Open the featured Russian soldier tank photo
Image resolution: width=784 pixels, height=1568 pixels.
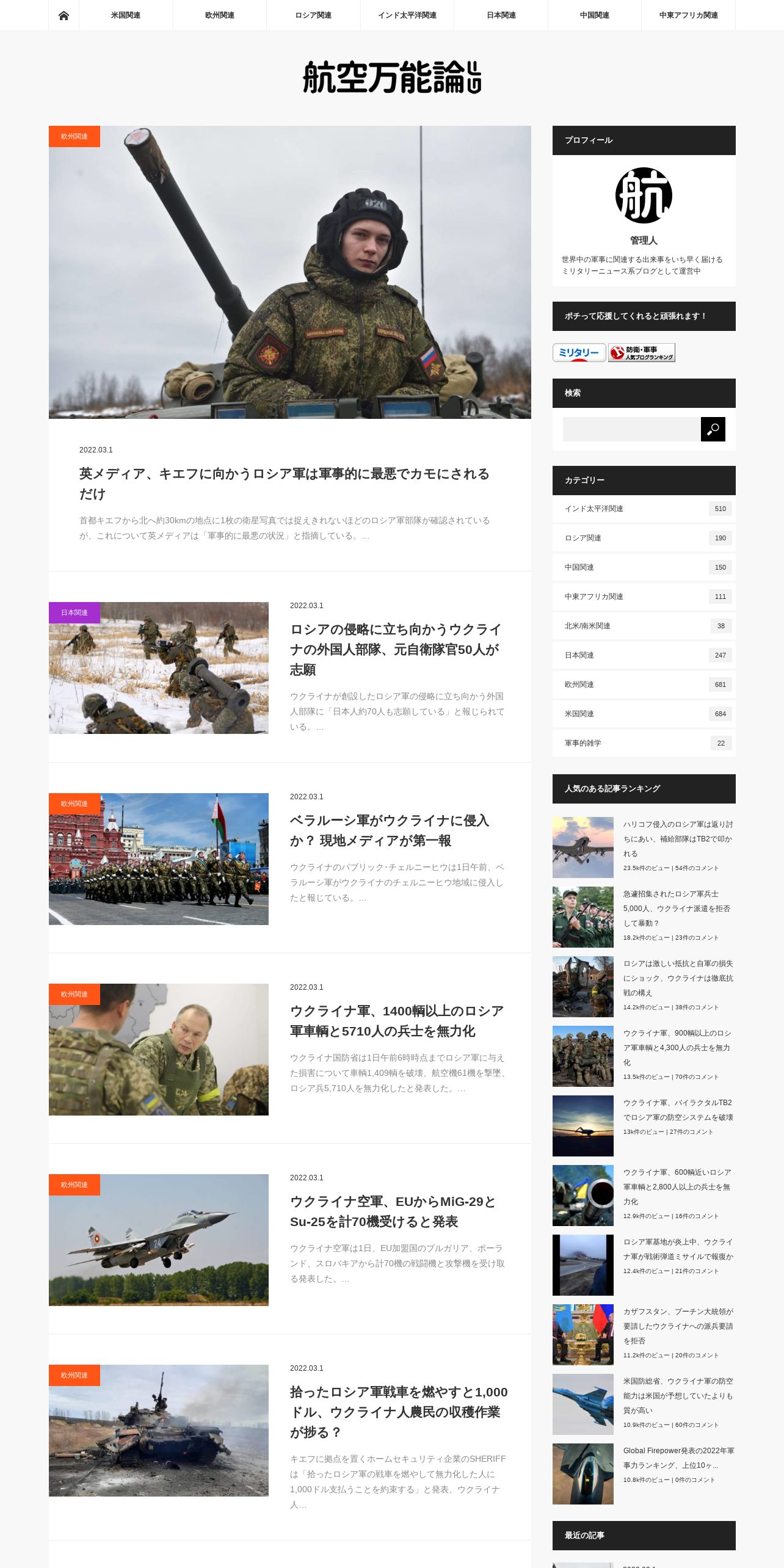290,272
